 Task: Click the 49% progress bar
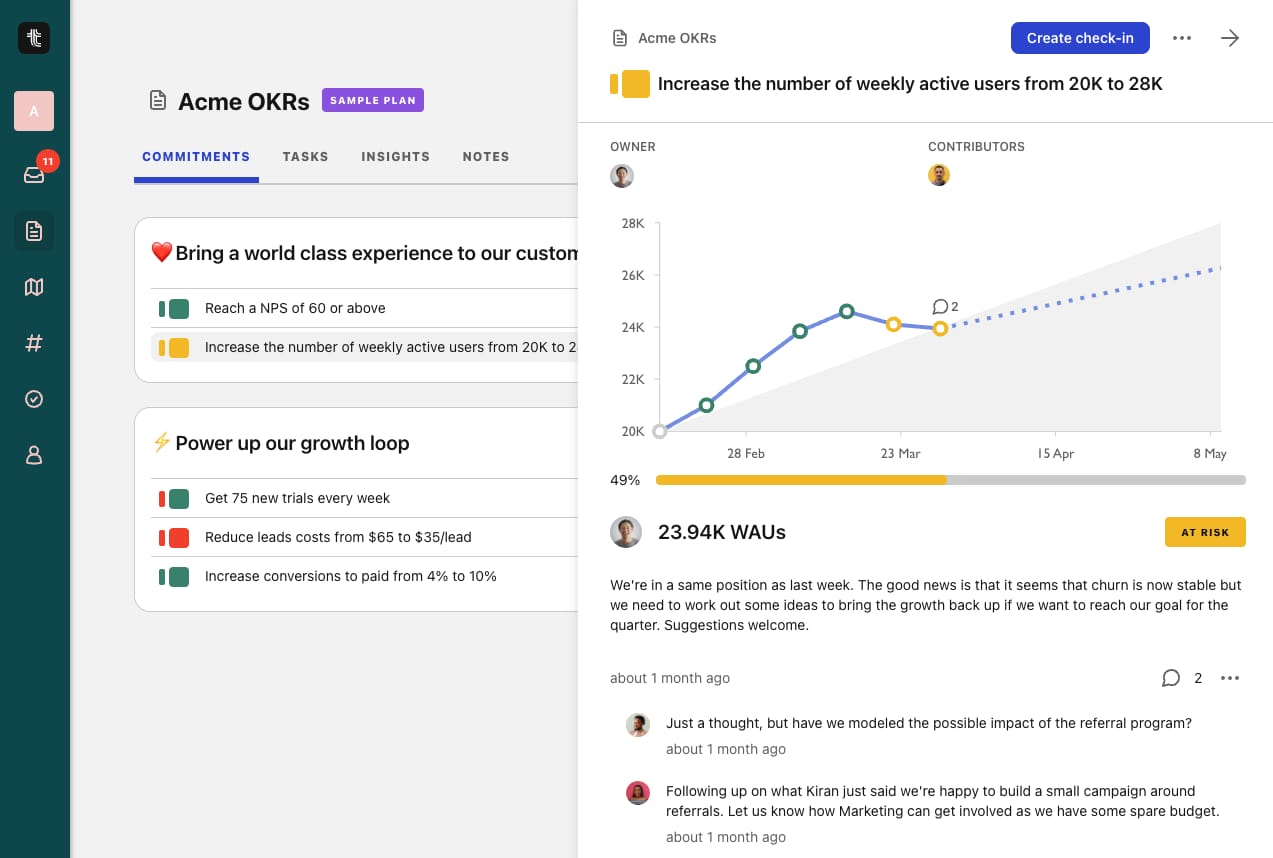[950, 480]
